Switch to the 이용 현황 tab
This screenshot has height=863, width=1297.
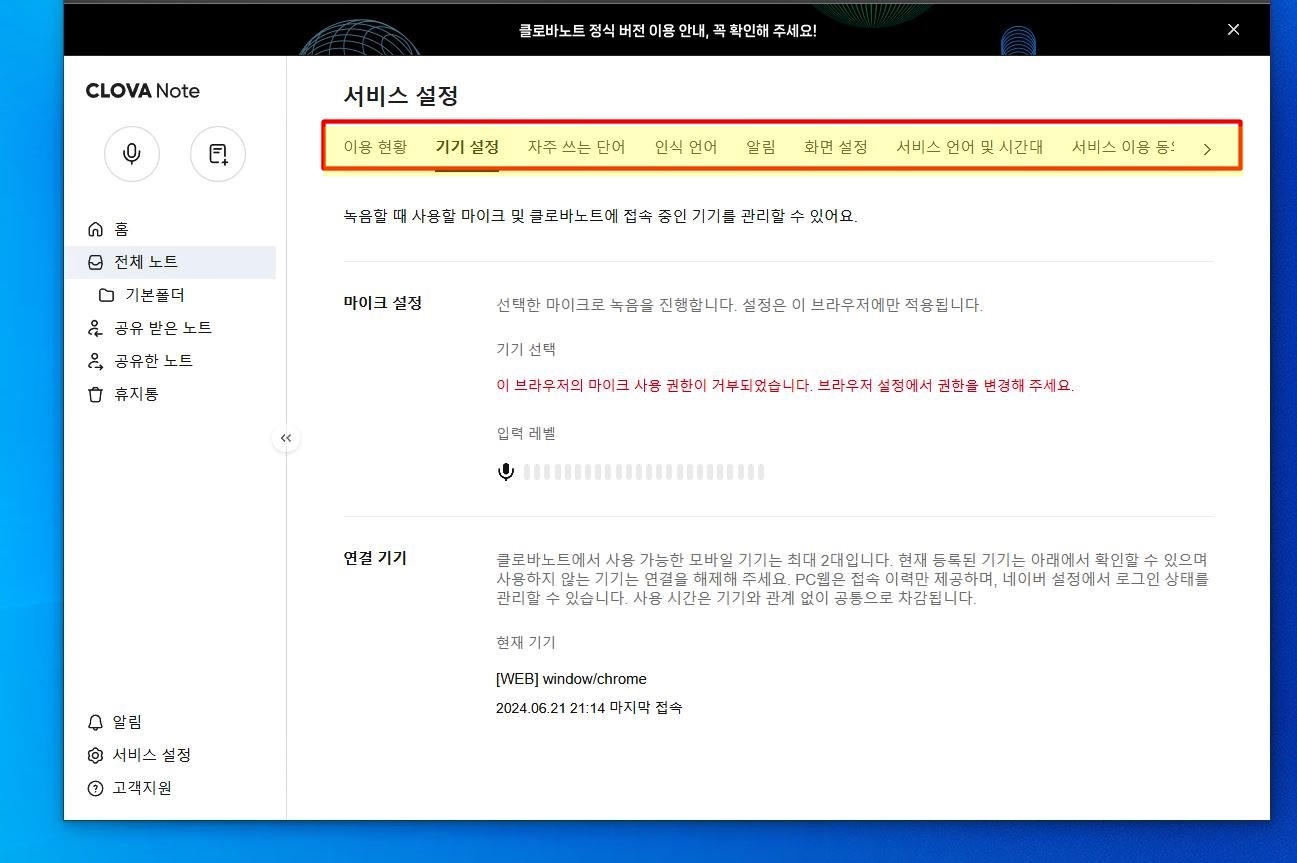(x=375, y=147)
